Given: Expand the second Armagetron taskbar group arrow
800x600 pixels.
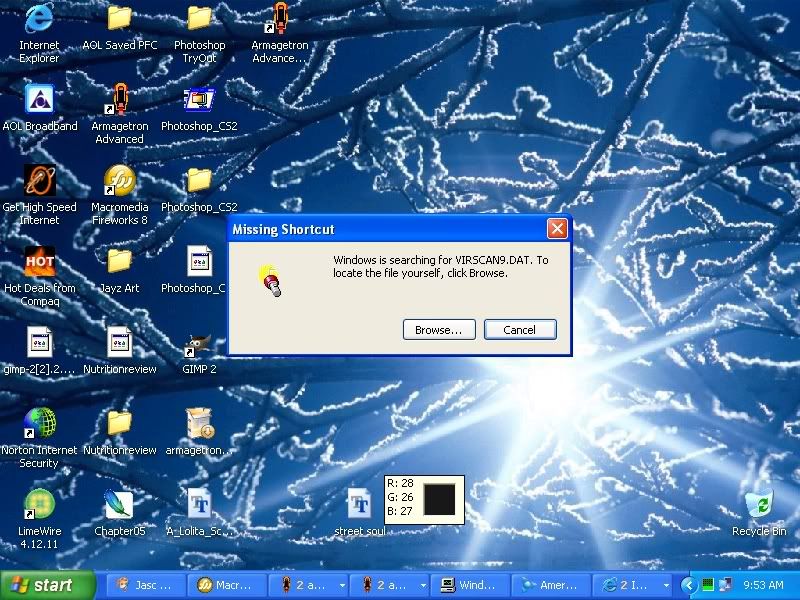Looking at the screenshot, I should pyautogui.click(x=423, y=585).
